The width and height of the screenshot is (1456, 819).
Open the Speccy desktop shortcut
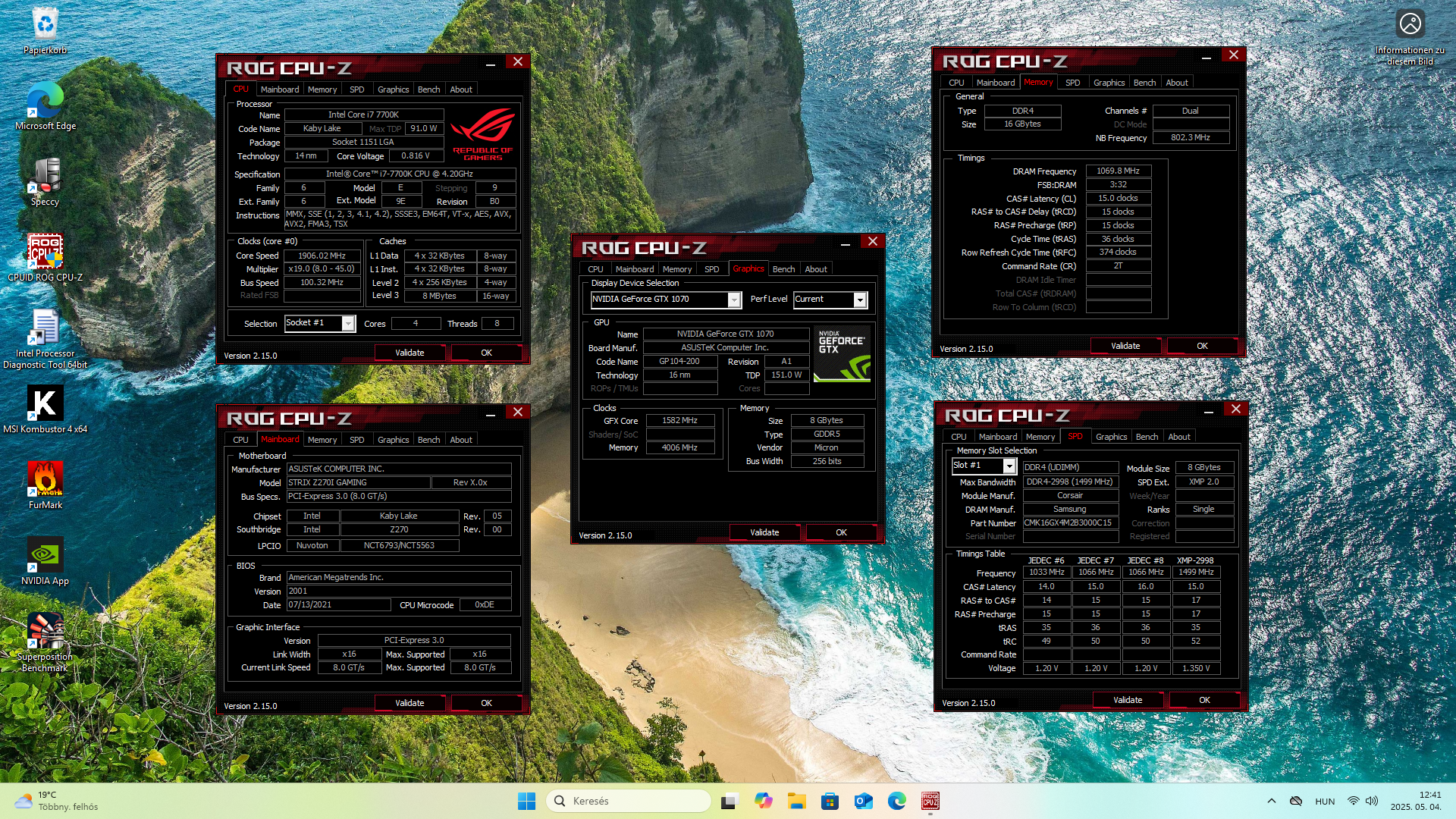coord(45,182)
